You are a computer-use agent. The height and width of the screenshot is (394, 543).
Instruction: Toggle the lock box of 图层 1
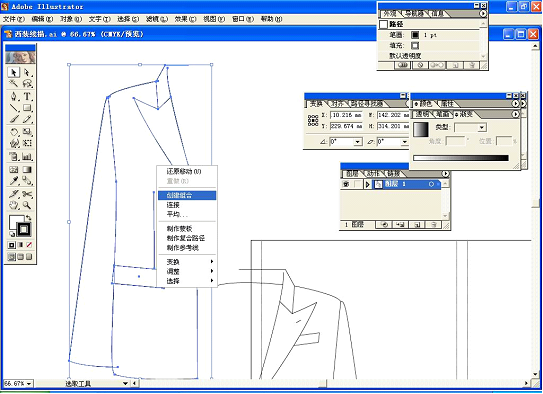(x=357, y=184)
